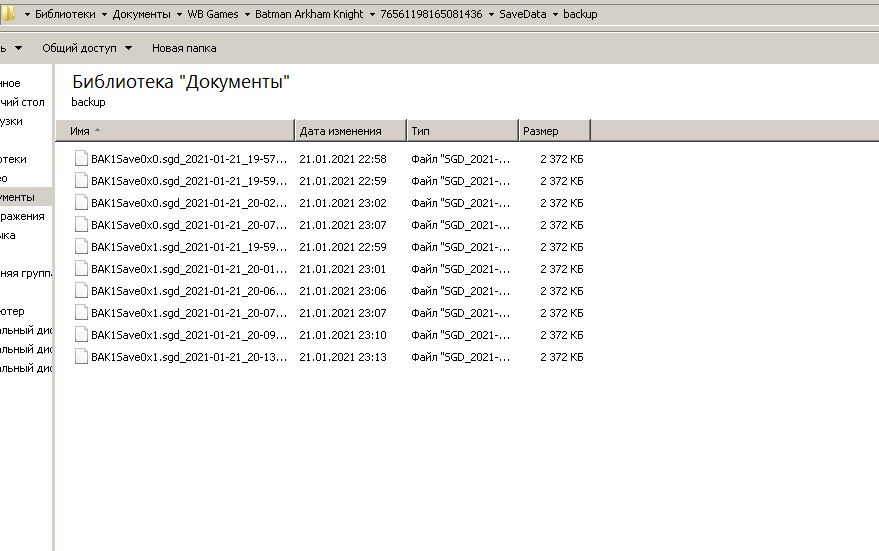Navigate to WB Games breadcrumb
The height and width of the screenshot is (551, 879).
[212, 14]
